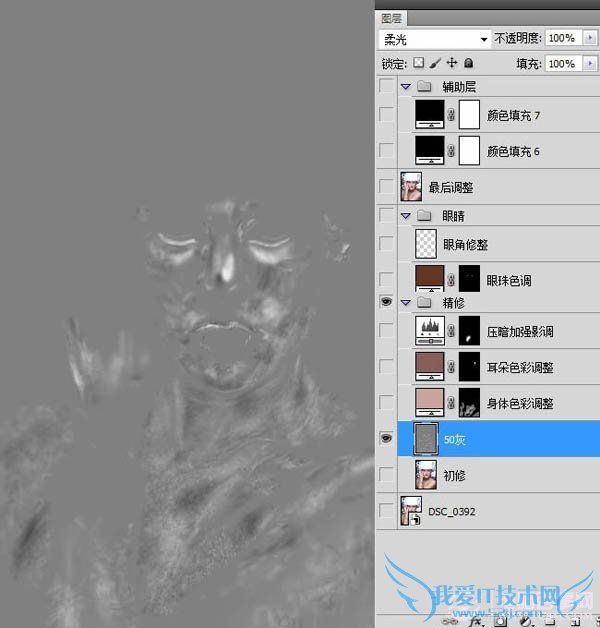Click the levels adjustment icon on 压暗加强影调
The width and height of the screenshot is (600, 628).
tap(430, 331)
